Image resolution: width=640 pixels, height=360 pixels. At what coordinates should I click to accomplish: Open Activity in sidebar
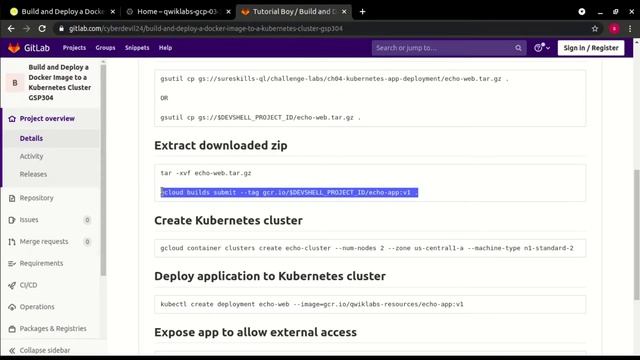pyautogui.click(x=31, y=156)
